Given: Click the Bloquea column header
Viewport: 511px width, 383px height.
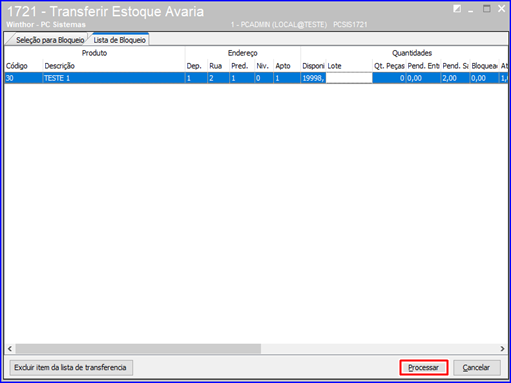Looking at the screenshot, I should tap(485, 66).
